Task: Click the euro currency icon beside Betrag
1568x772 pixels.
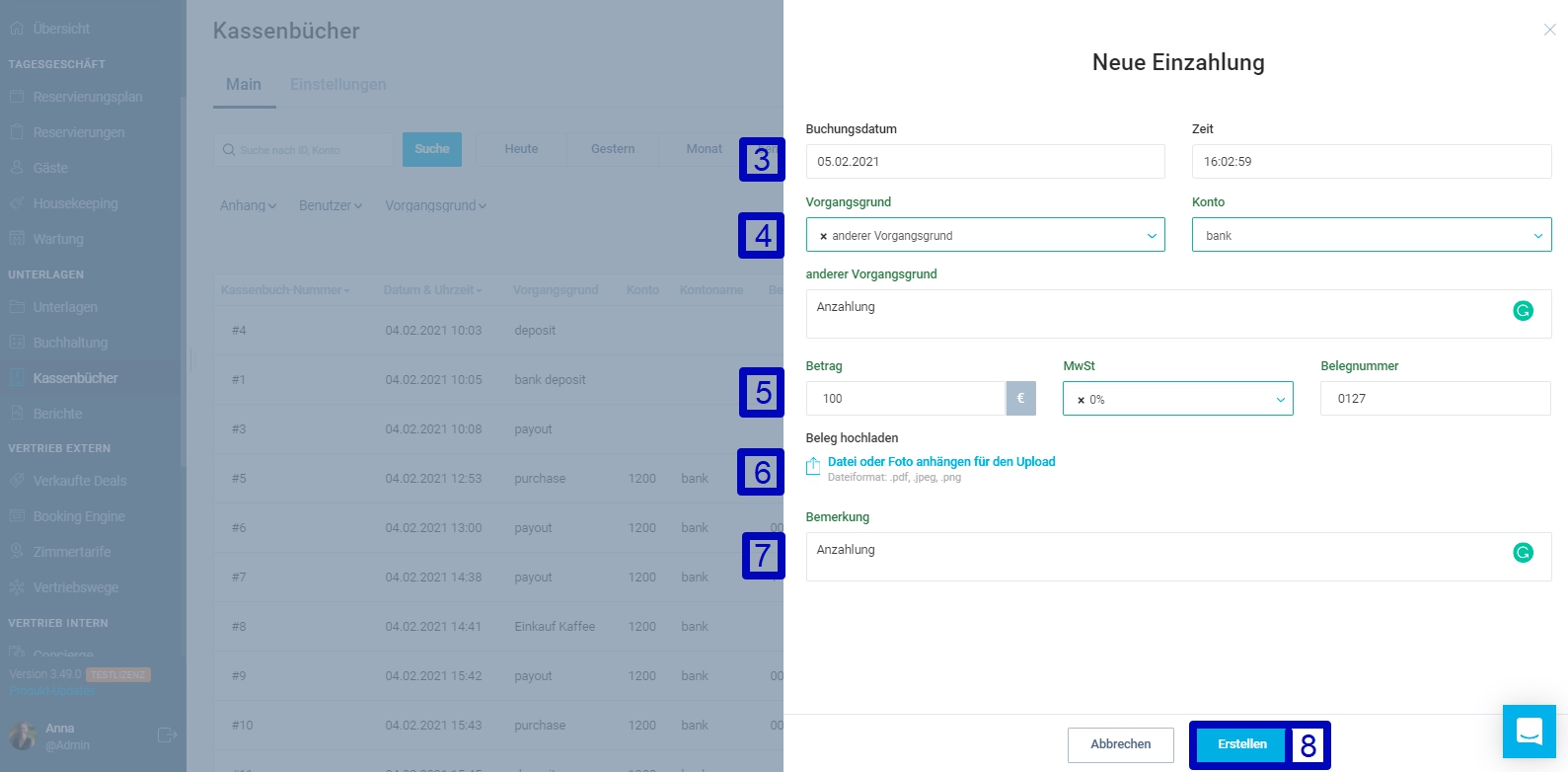Action: (x=1020, y=399)
